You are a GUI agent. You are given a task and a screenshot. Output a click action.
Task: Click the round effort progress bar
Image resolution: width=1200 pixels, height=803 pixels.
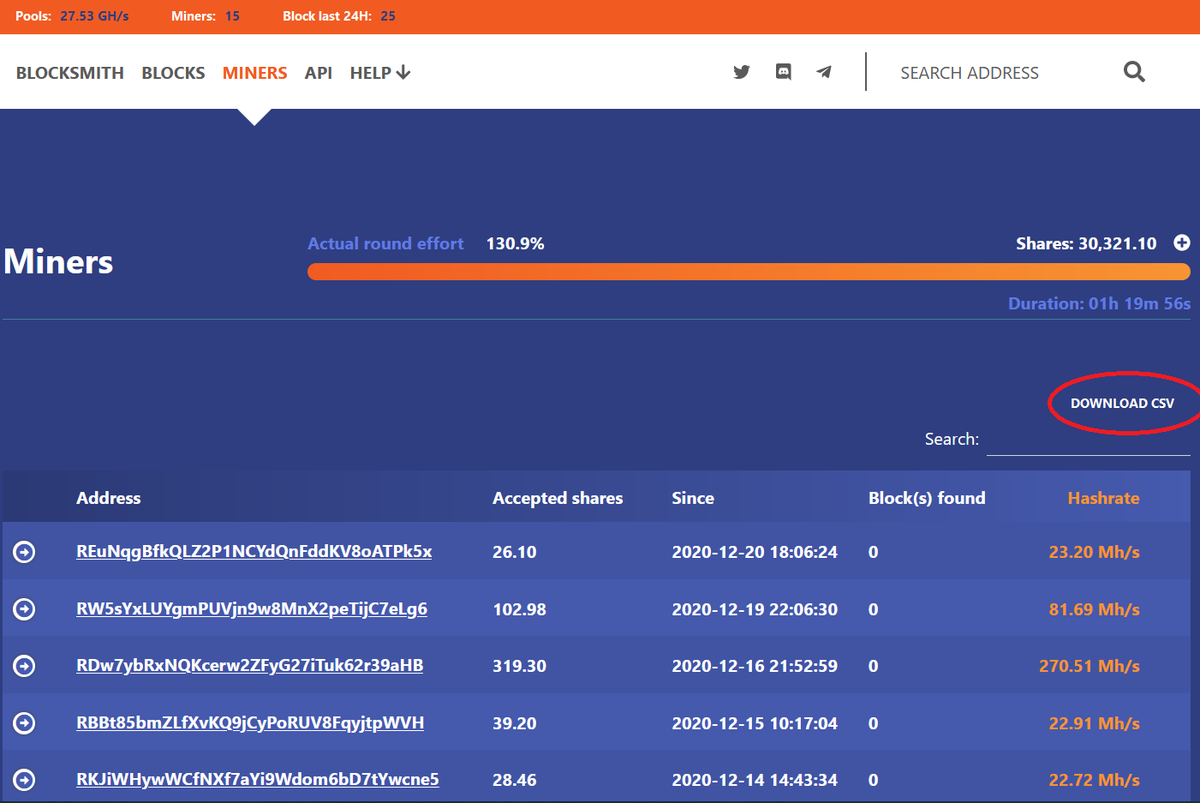(x=748, y=271)
